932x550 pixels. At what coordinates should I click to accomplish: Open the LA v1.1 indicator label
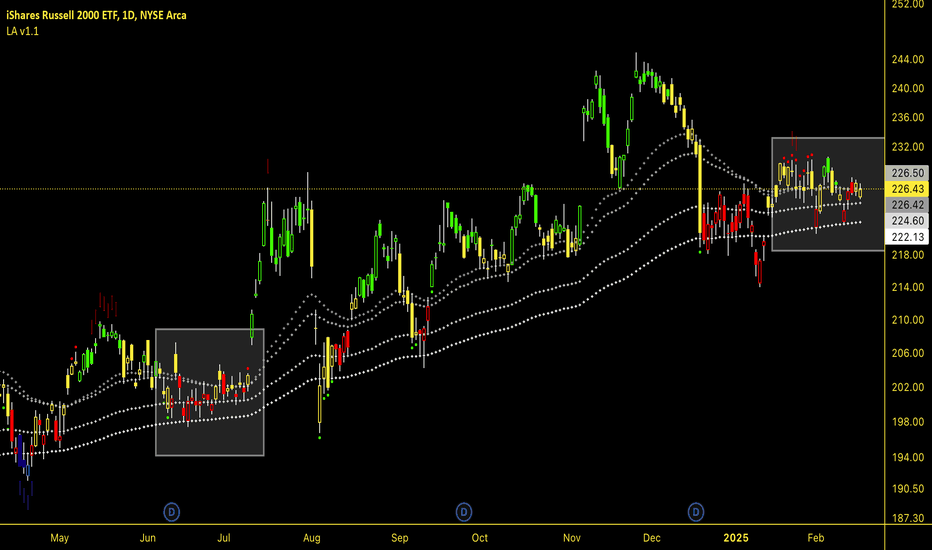[23, 32]
